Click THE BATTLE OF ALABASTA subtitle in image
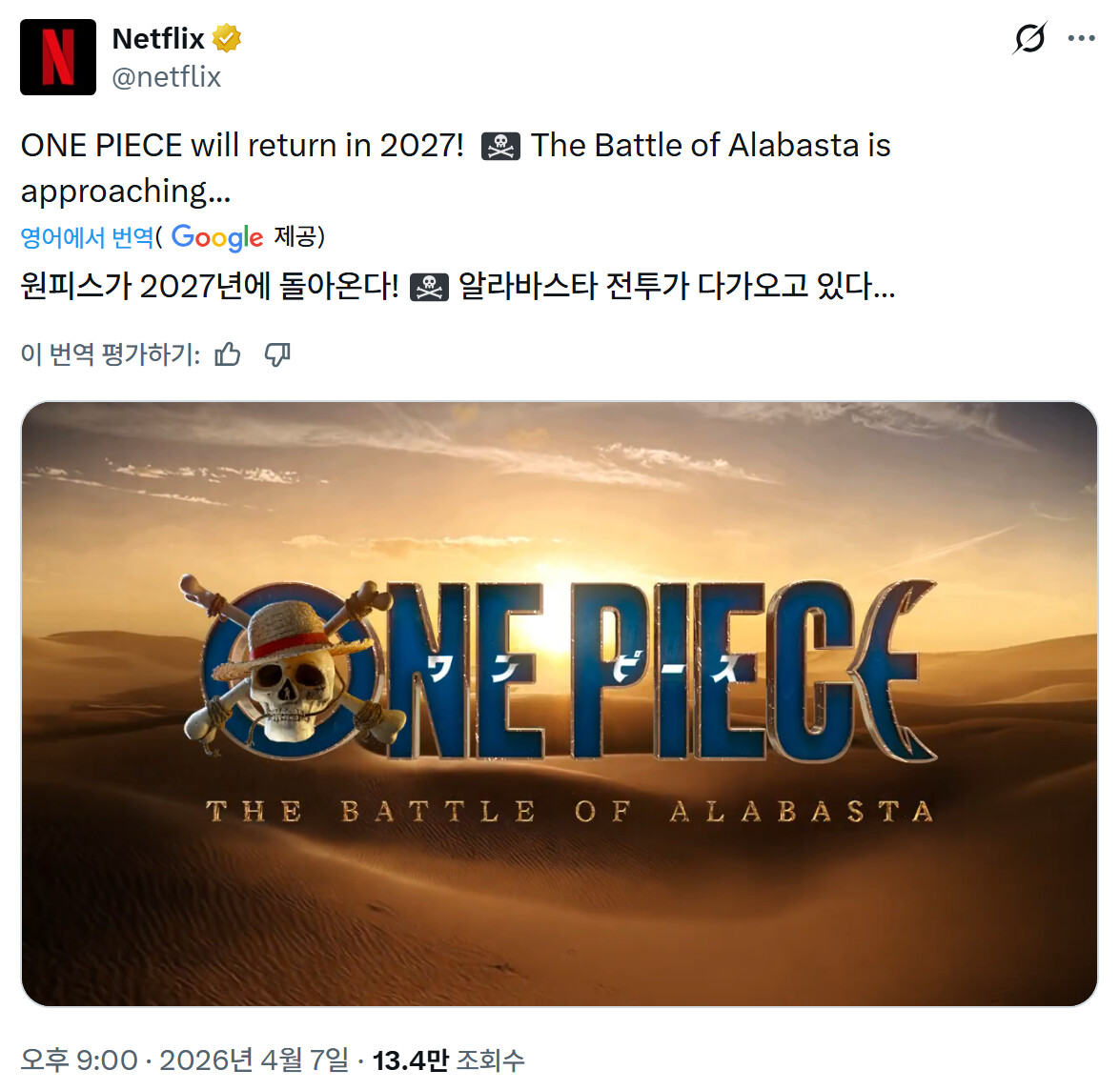 [x=569, y=812]
